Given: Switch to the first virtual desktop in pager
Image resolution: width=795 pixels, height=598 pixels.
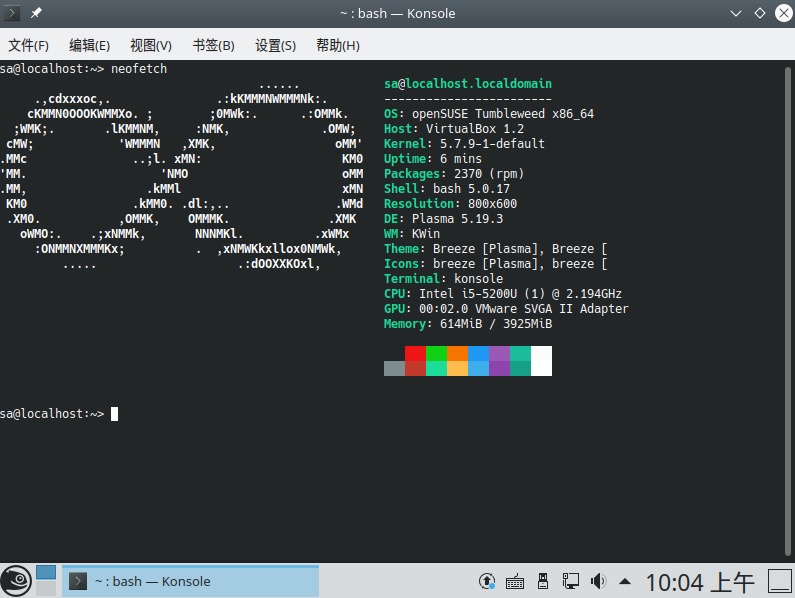Looking at the screenshot, I should (x=46, y=572).
